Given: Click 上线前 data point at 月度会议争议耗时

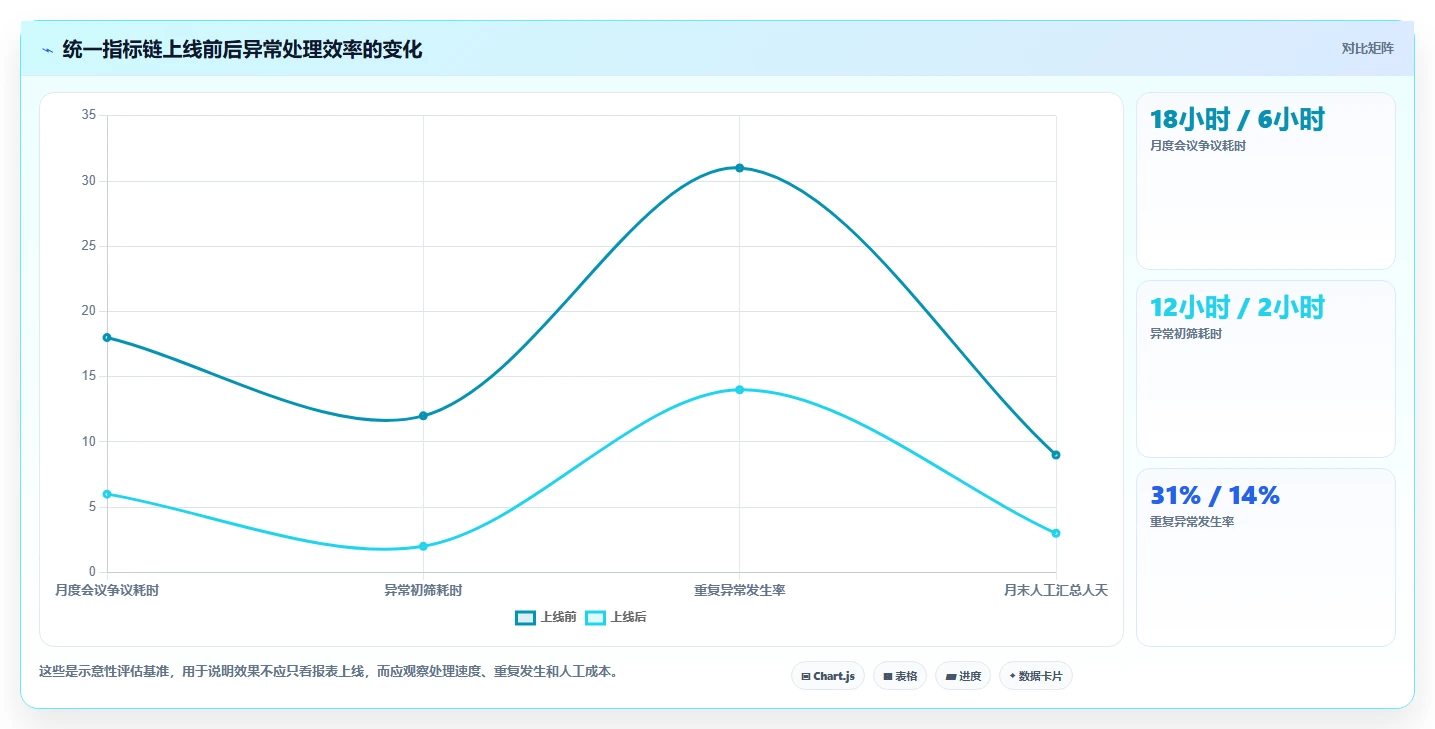Looking at the screenshot, I should click(x=107, y=338).
